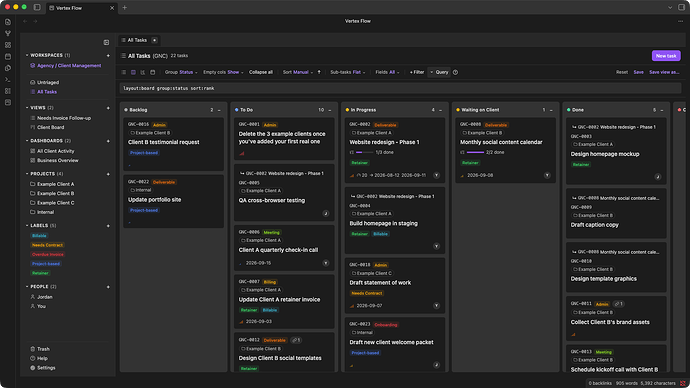Toggle the left sidebar icon beside window controls
690x388 pixels.
(x=37, y=7)
